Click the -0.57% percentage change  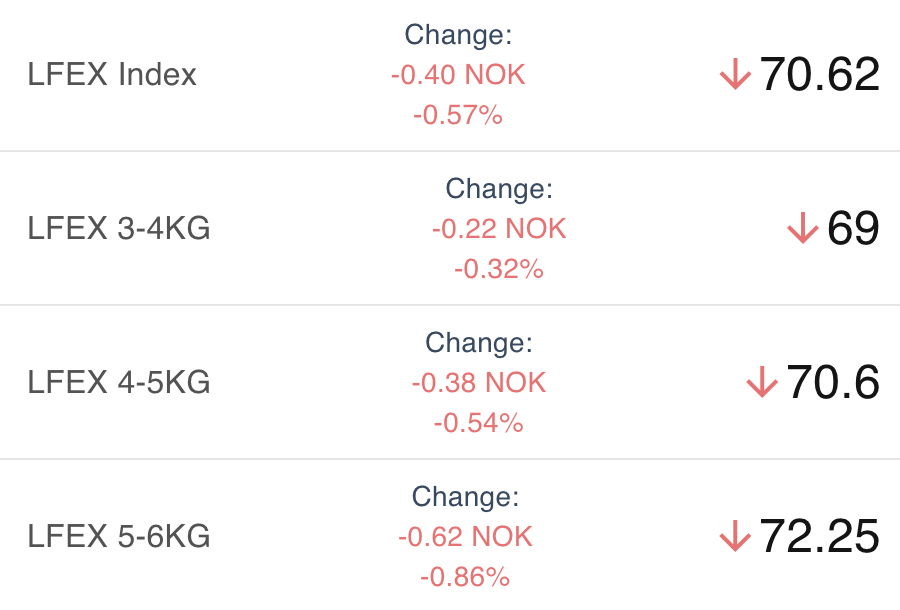[x=458, y=115]
